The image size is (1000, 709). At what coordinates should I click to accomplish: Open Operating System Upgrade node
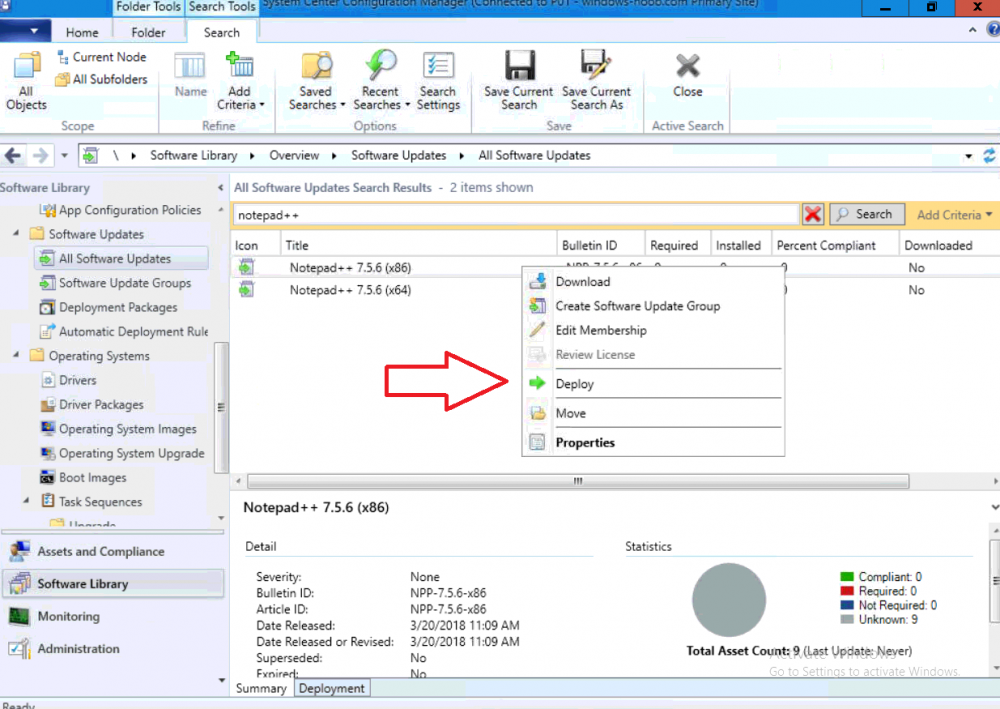[122, 453]
